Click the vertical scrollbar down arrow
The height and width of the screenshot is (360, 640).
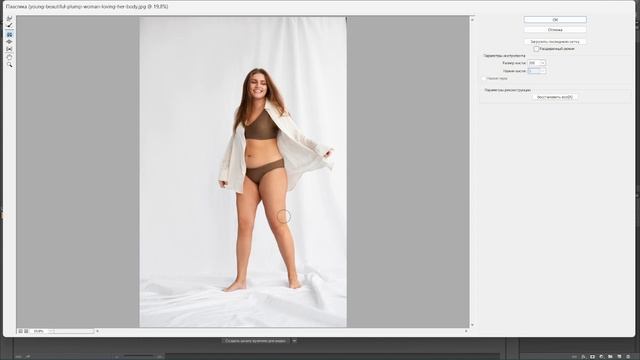[472, 325]
